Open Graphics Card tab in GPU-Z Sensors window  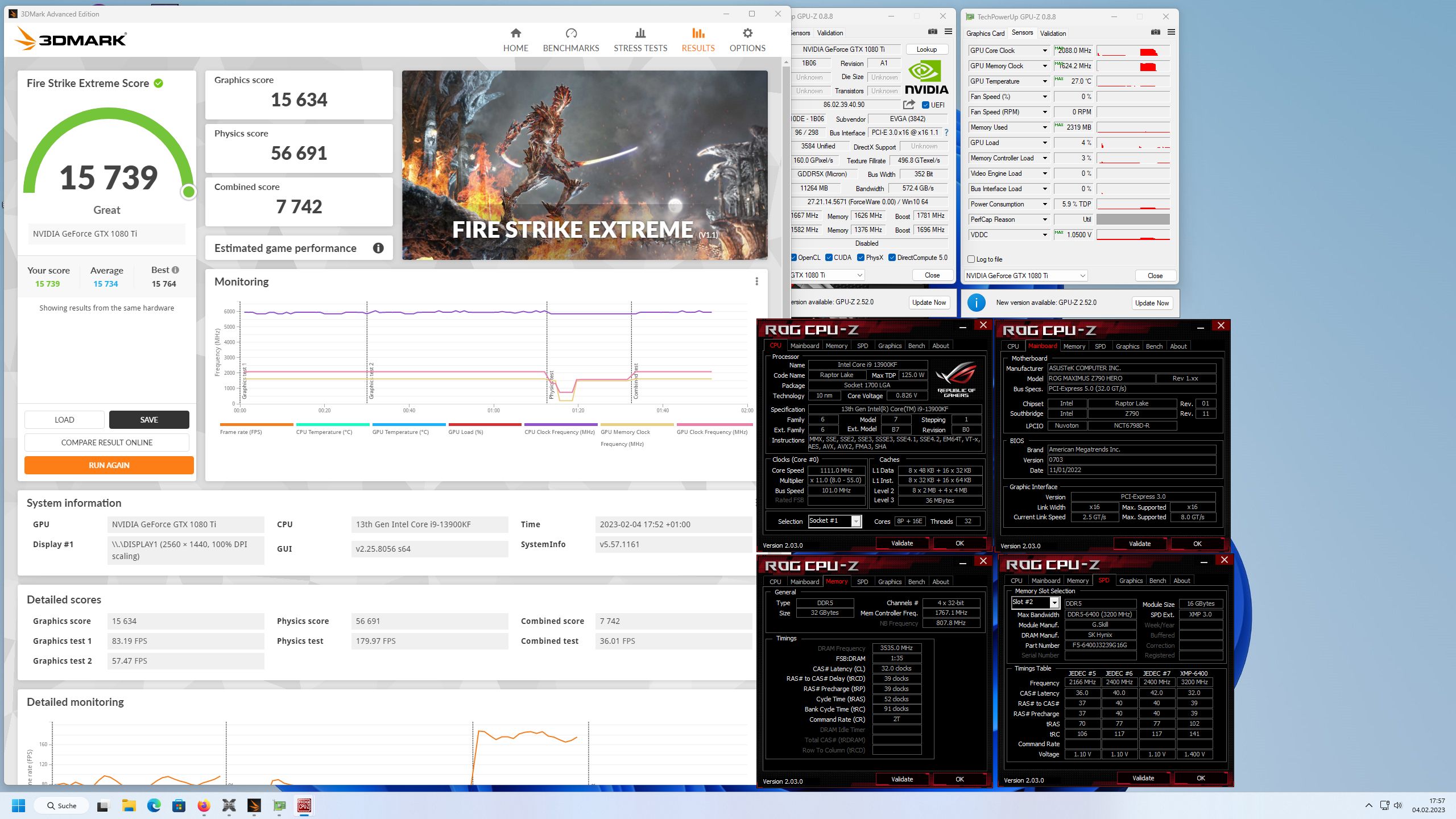(985, 33)
